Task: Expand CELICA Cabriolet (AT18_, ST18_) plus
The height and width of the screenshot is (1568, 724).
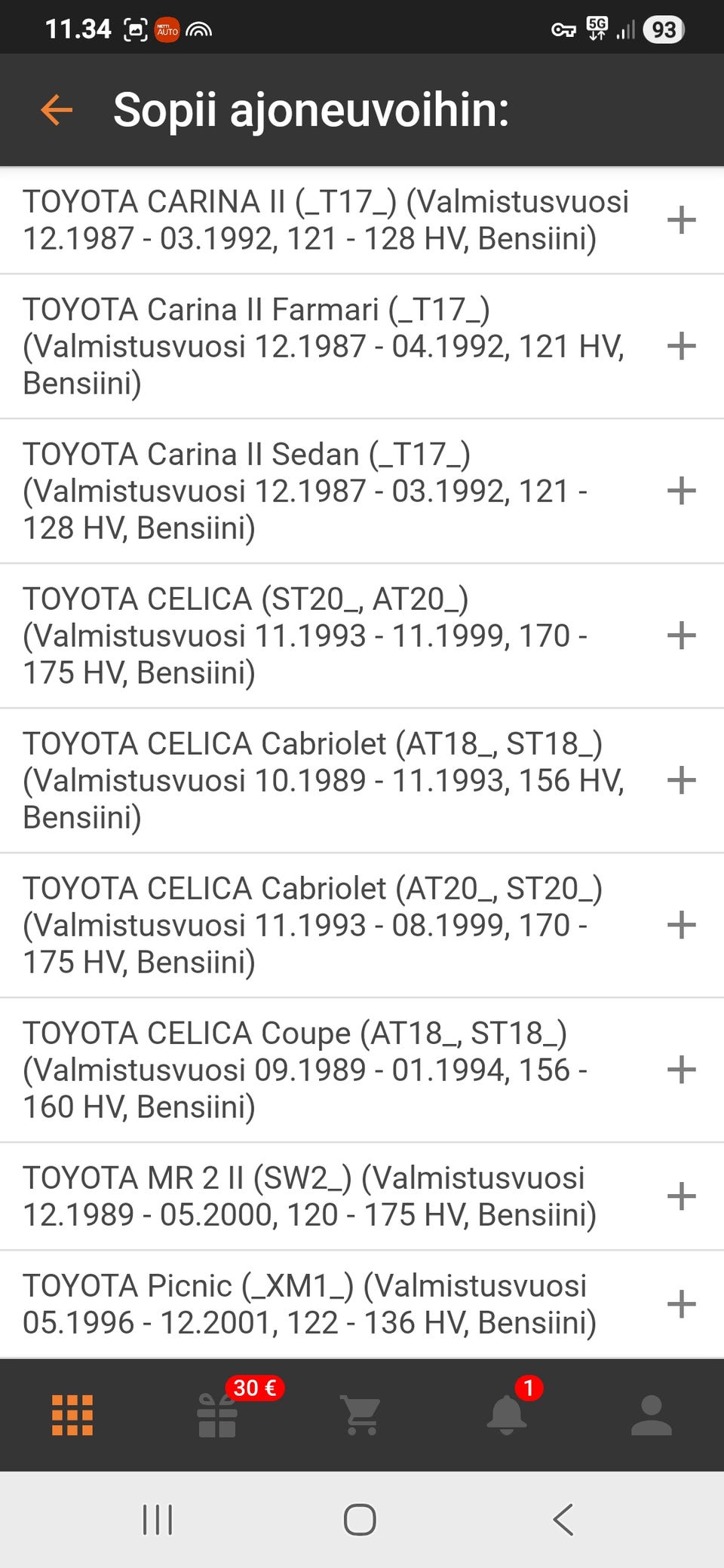Action: 681,780
